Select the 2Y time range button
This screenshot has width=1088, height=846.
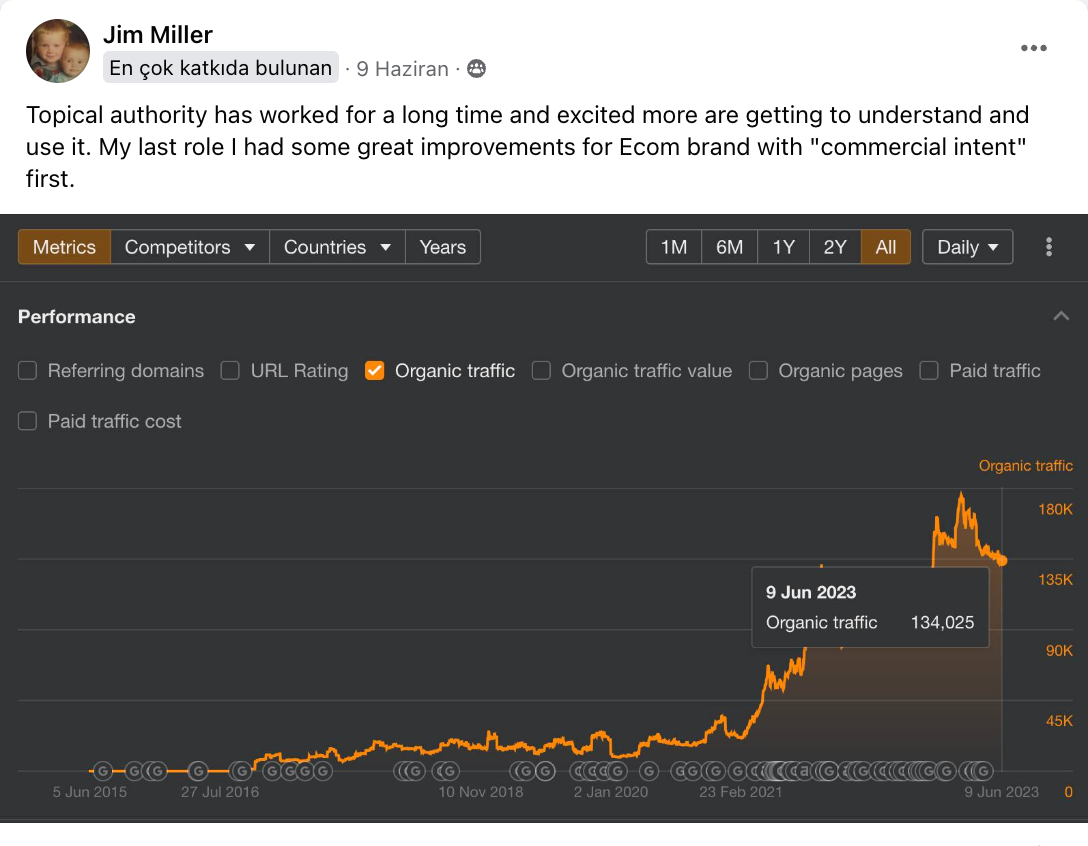click(x=835, y=247)
